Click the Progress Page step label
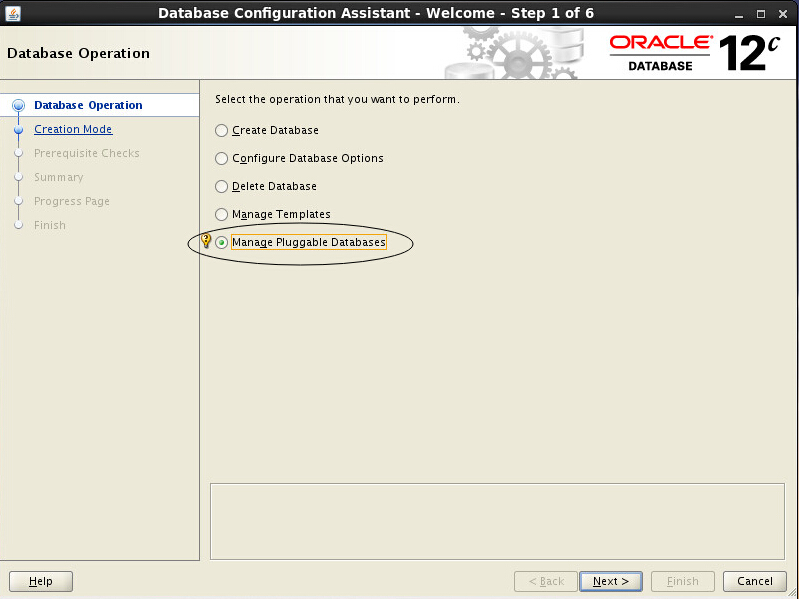 click(72, 201)
